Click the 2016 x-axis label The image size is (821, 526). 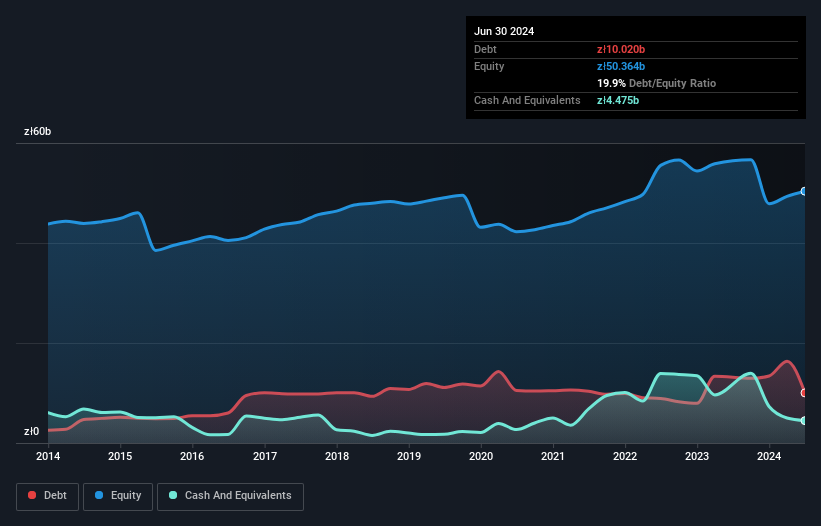(192, 456)
